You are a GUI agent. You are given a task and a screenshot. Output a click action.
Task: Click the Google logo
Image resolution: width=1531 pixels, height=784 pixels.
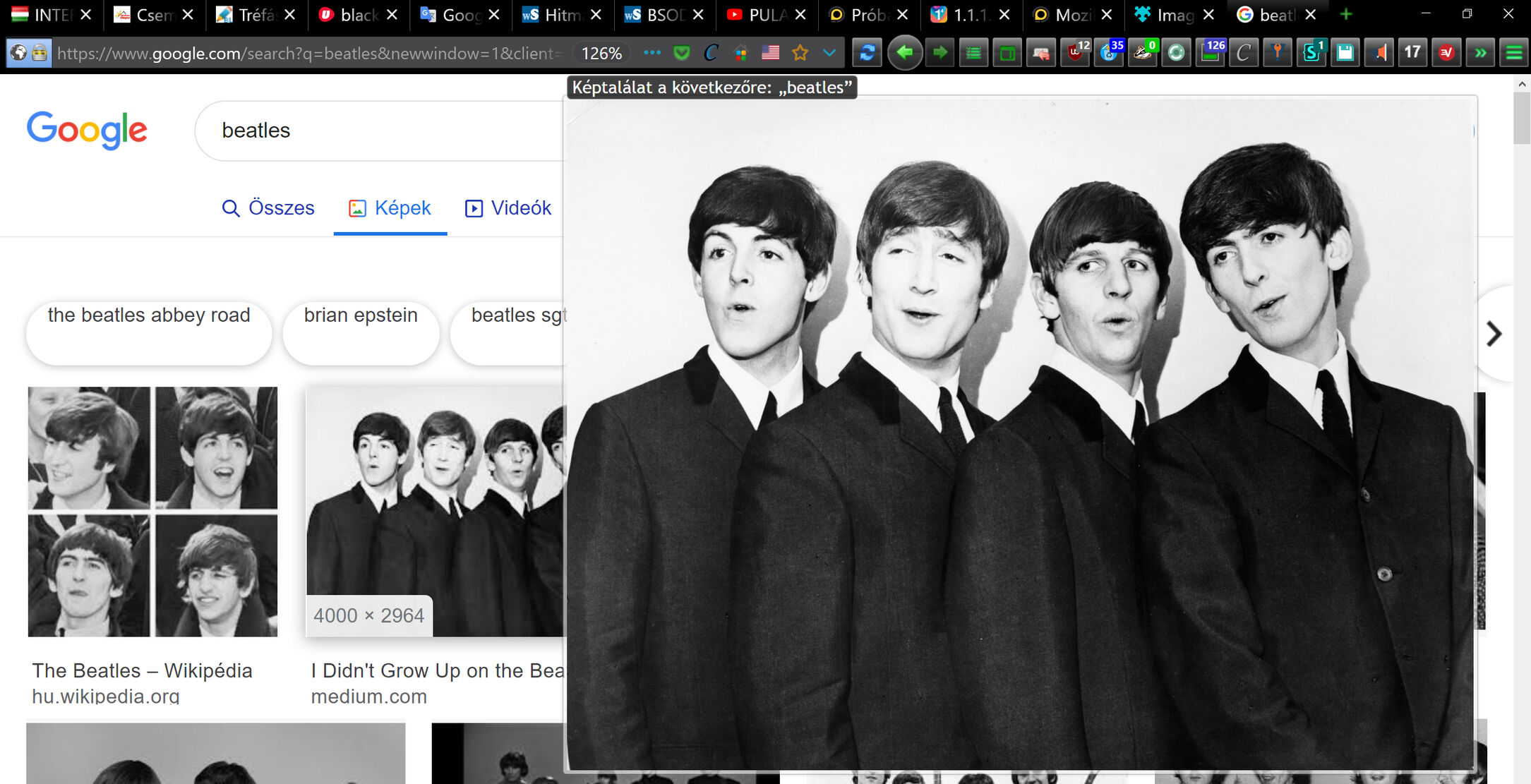(x=87, y=130)
